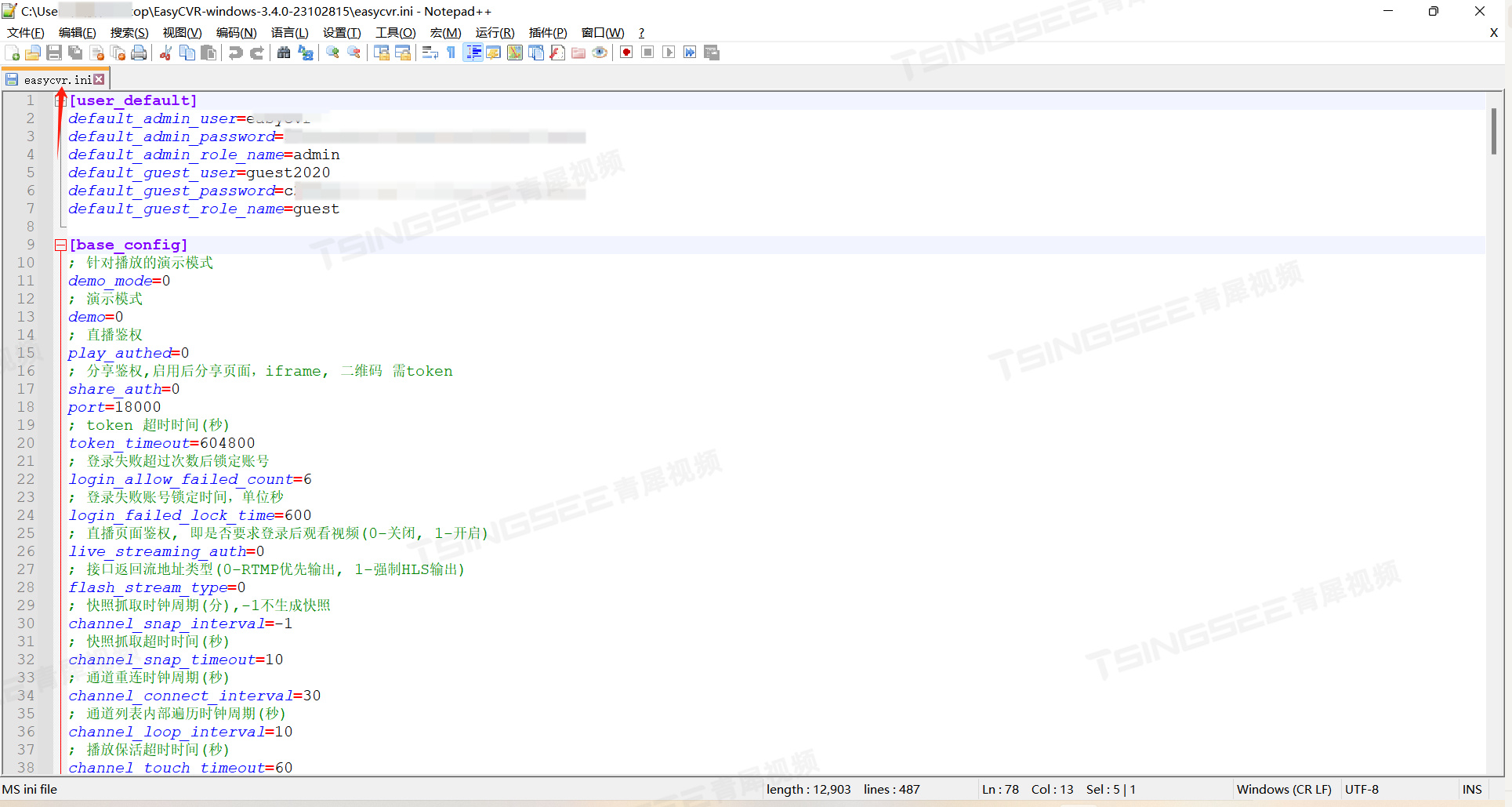Open the 设置(T) menu
This screenshot has height=807, width=1512.
(x=343, y=32)
